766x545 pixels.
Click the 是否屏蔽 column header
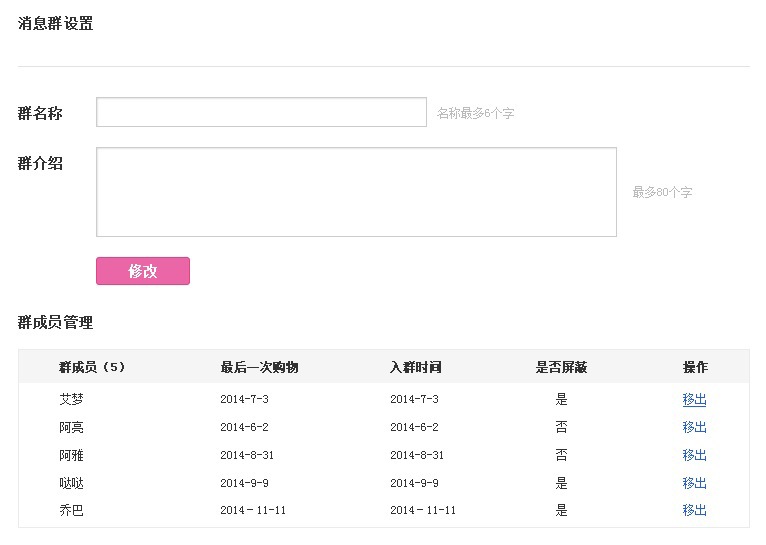(x=561, y=367)
